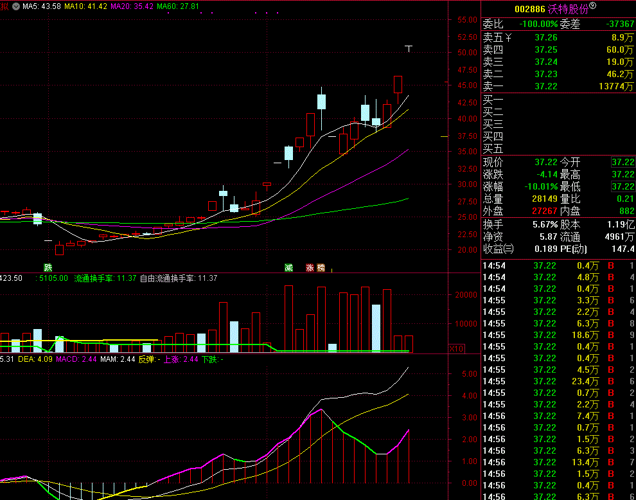Click the 14:55 trade with 3.3万 volume

pos(558,300)
